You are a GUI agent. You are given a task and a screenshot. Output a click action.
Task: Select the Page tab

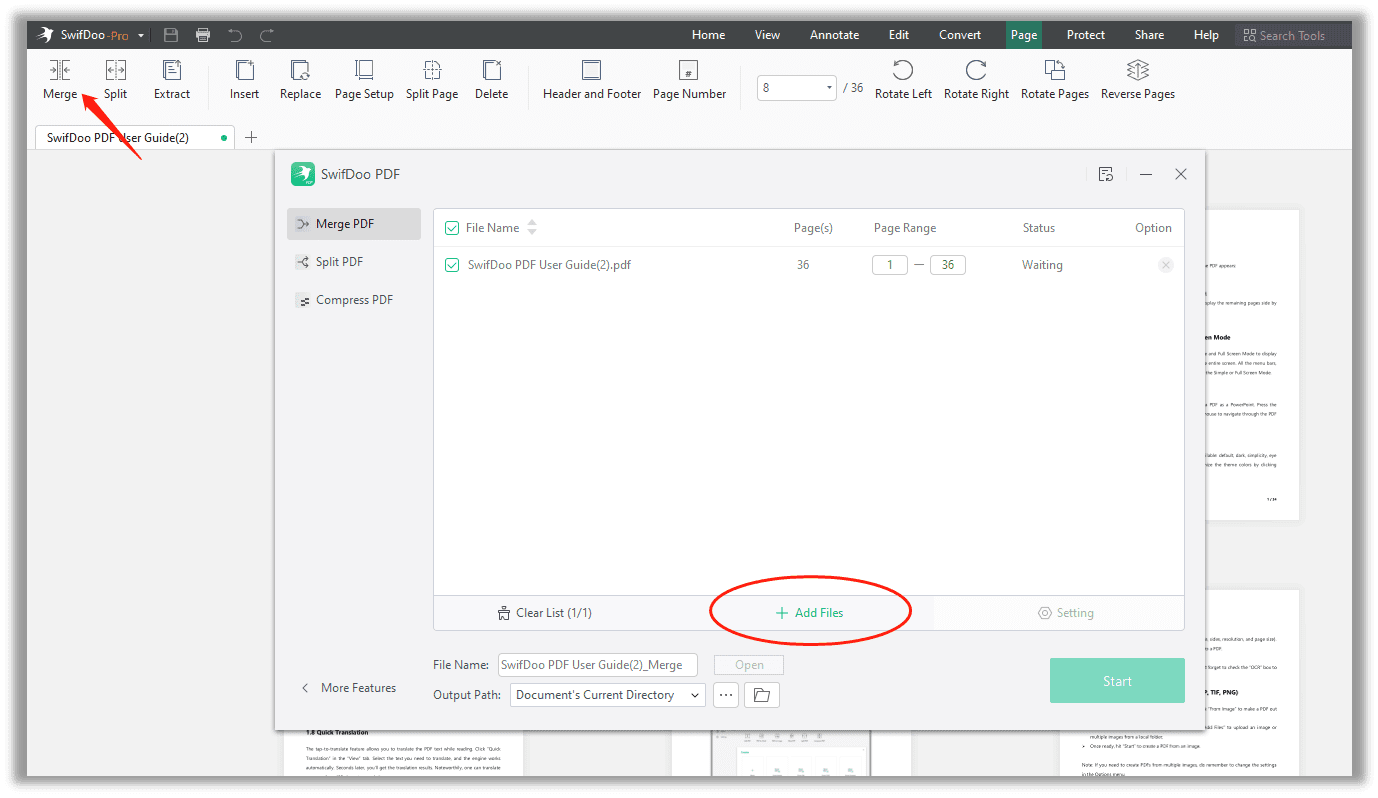1024,35
